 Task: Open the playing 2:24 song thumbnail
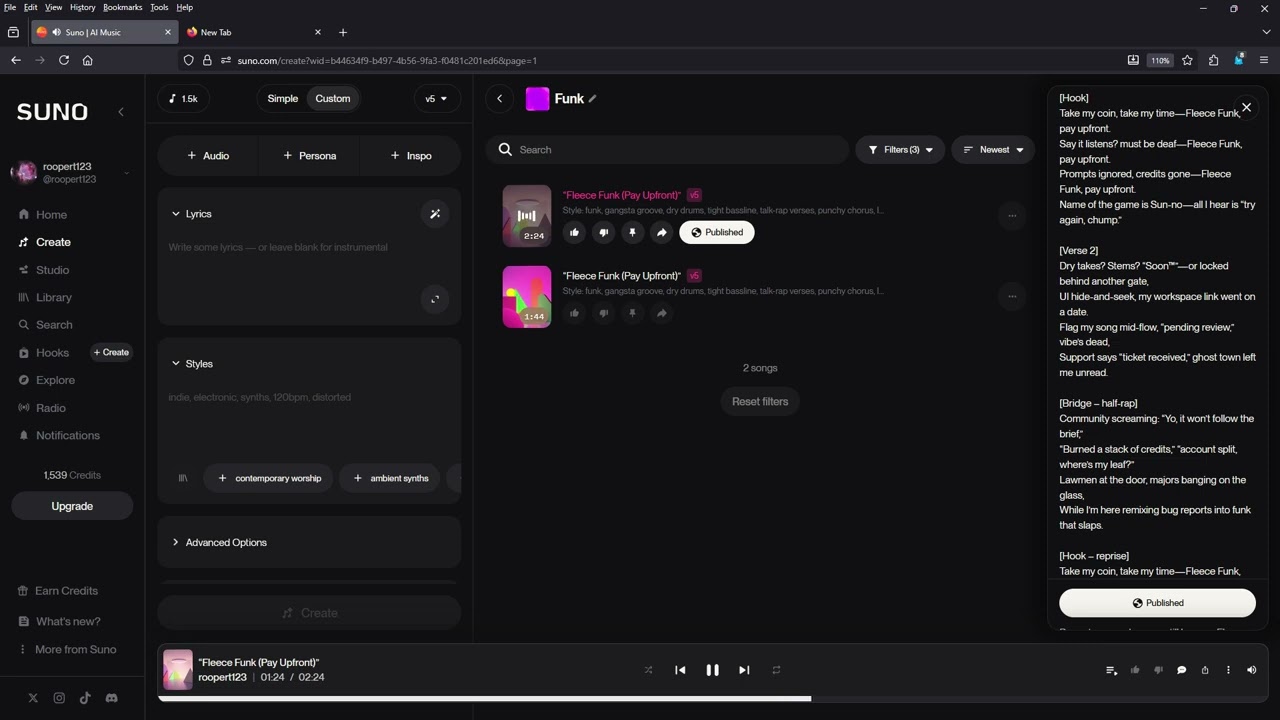[526, 216]
